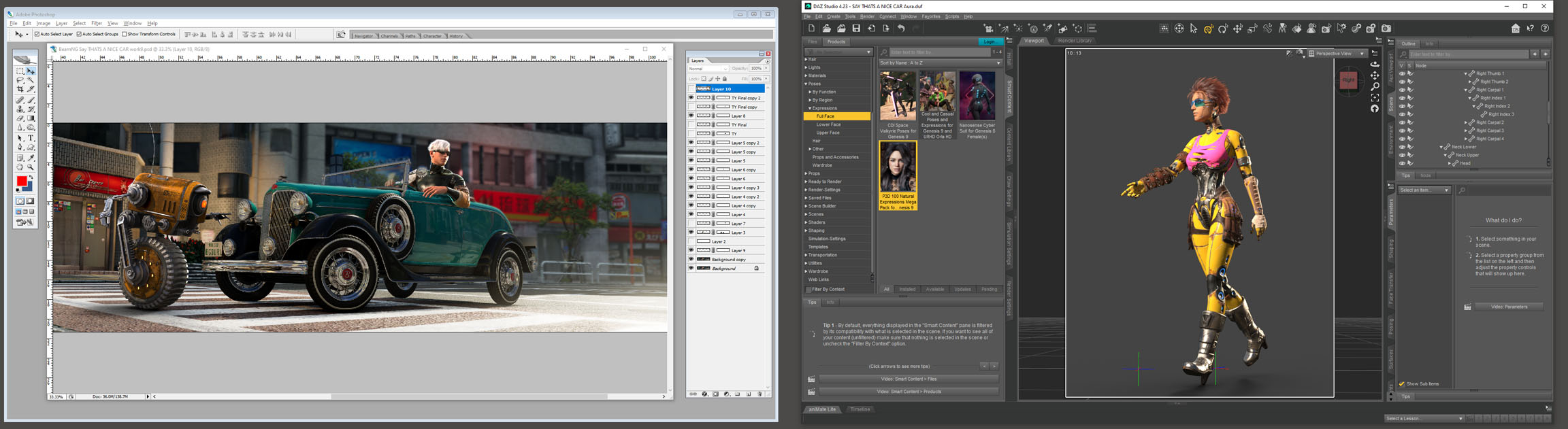This screenshot has height=429, width=1568.
Task: Click new layer icon at Layers panel bottom
Action: (x=749, y=394)
